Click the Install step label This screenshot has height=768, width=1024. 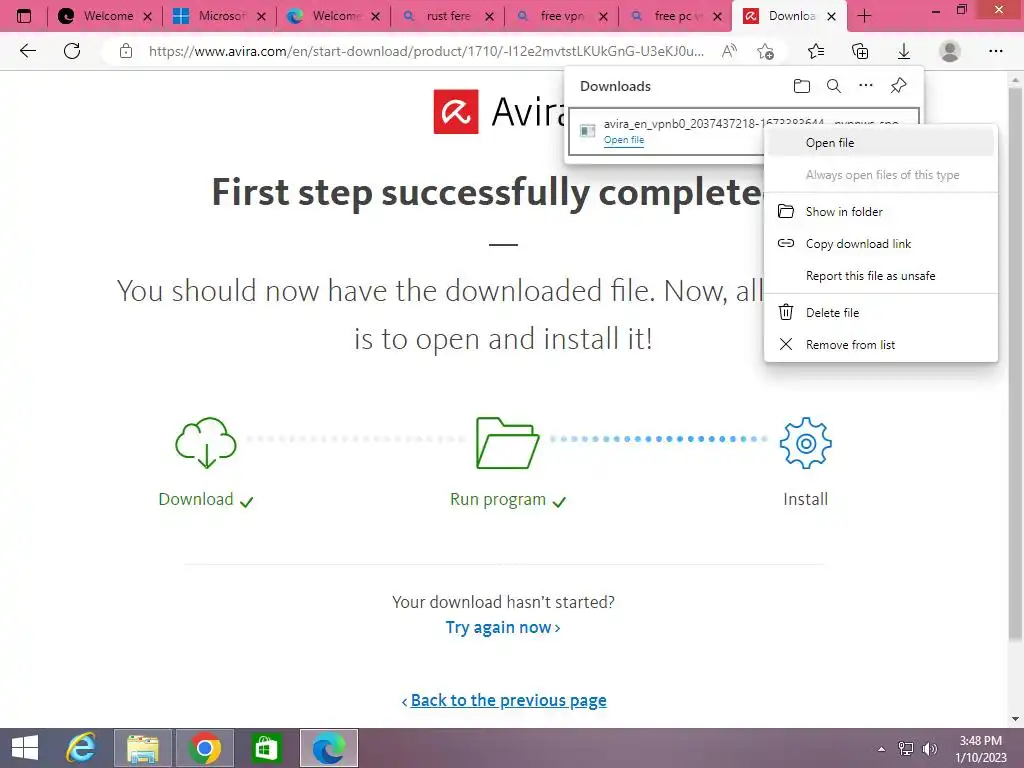[805, 499]
